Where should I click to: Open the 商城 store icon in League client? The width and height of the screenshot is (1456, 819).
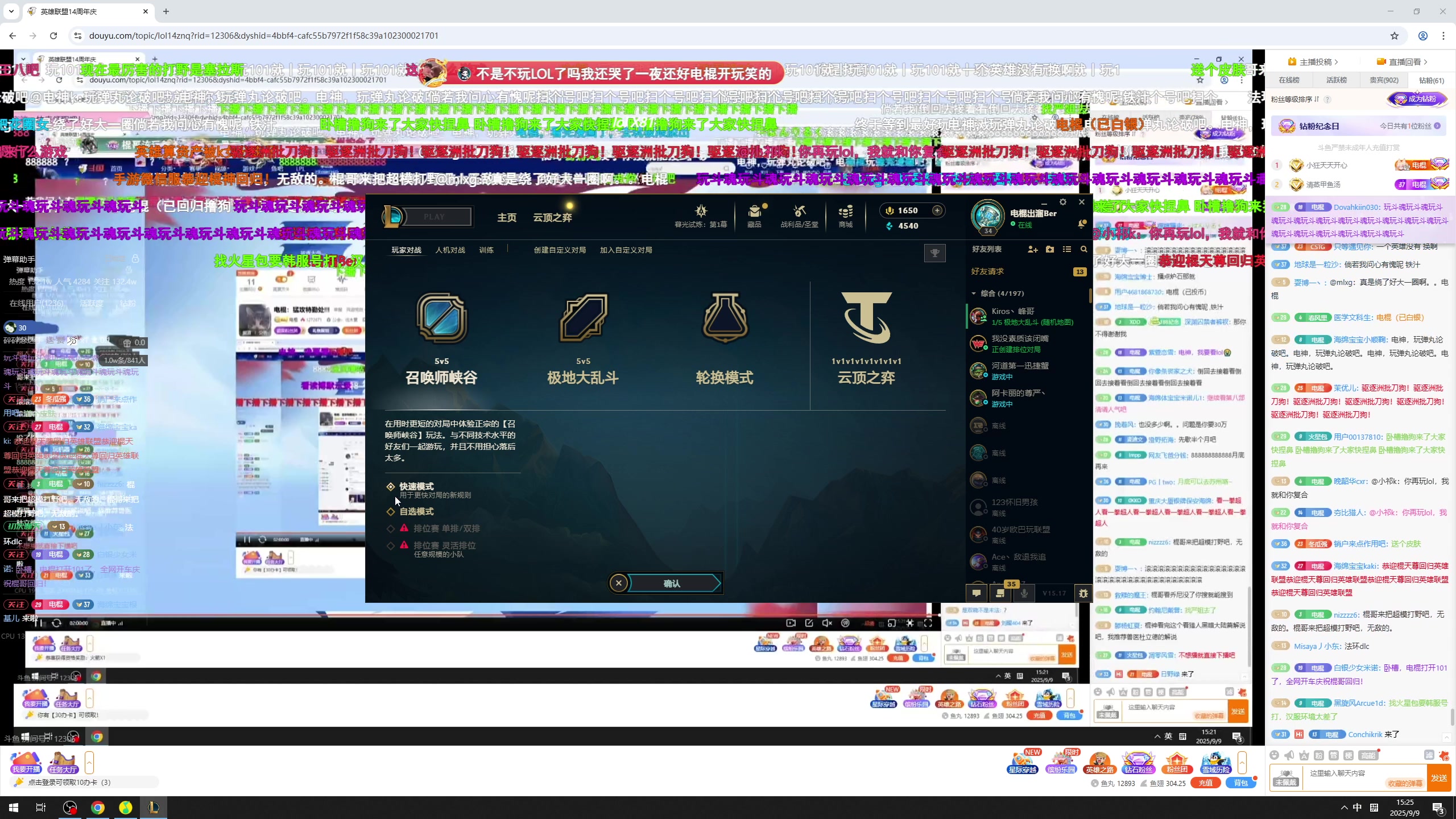point(846,216)
